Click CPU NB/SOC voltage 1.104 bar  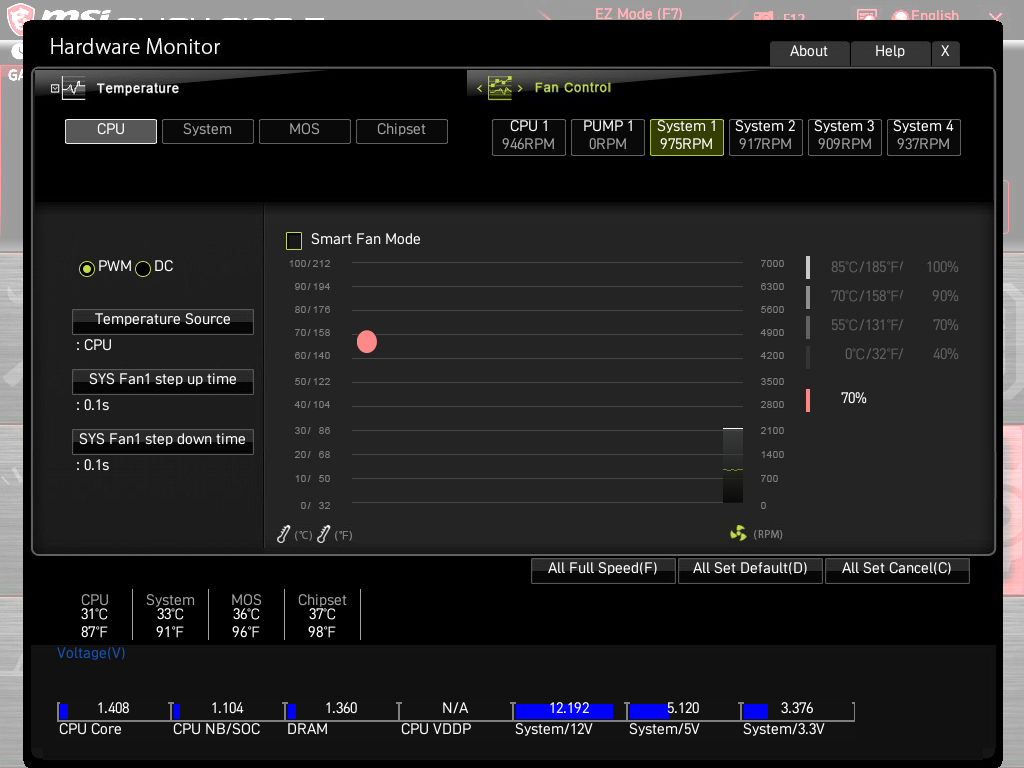coord(227,710)
